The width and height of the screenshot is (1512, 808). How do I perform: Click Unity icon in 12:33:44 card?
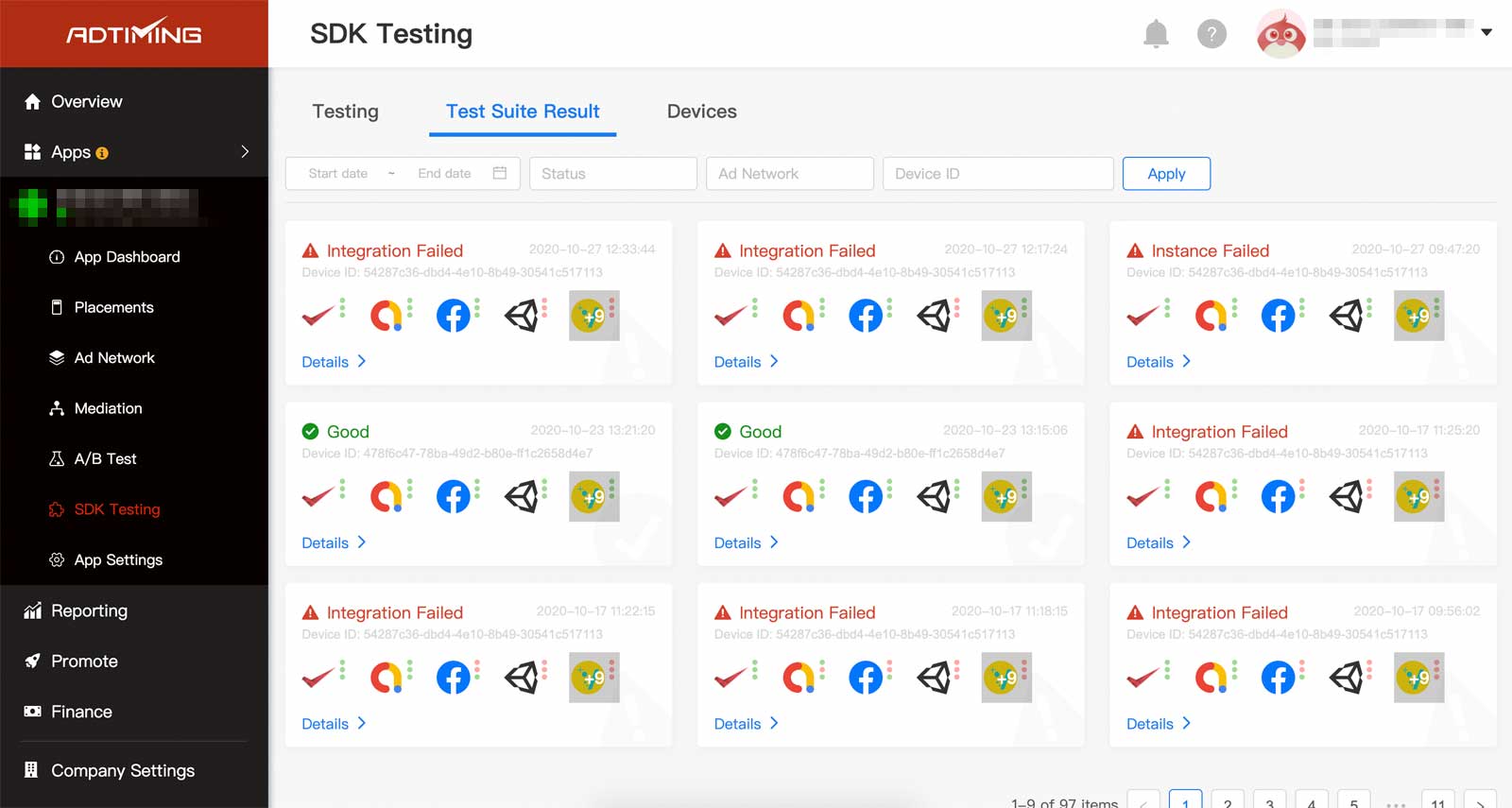(x=521, y=316)
